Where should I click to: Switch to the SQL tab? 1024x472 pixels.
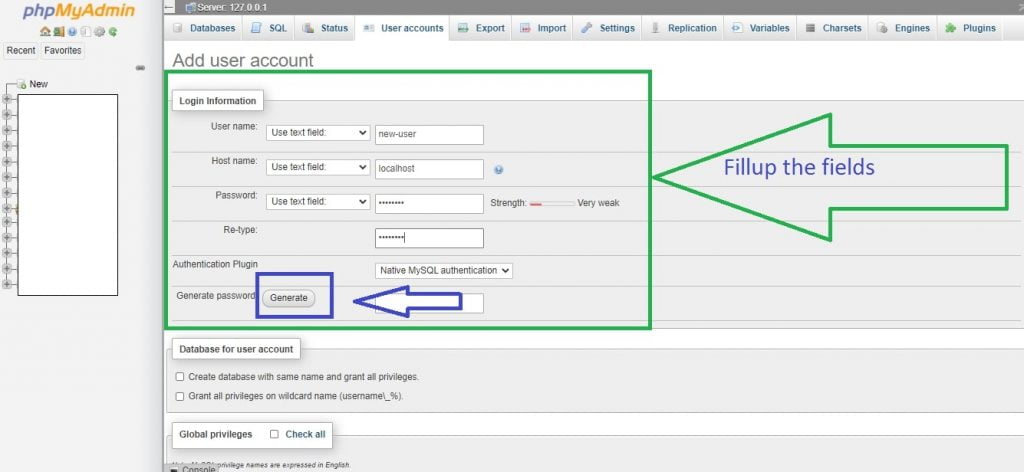coord(269,28)
